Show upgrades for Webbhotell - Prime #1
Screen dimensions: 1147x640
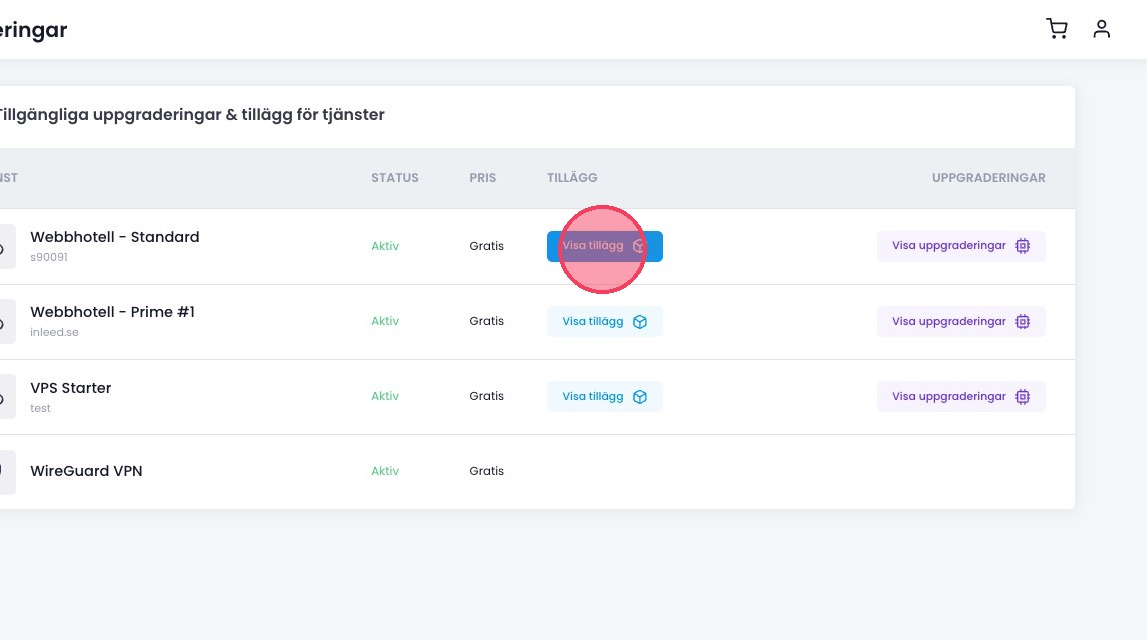960,321
